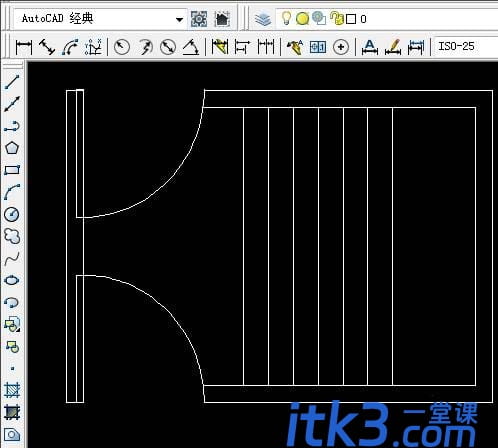Select the Jogged dimension tool
This screenshot has height=448, width=498.
tap(145, 47)
